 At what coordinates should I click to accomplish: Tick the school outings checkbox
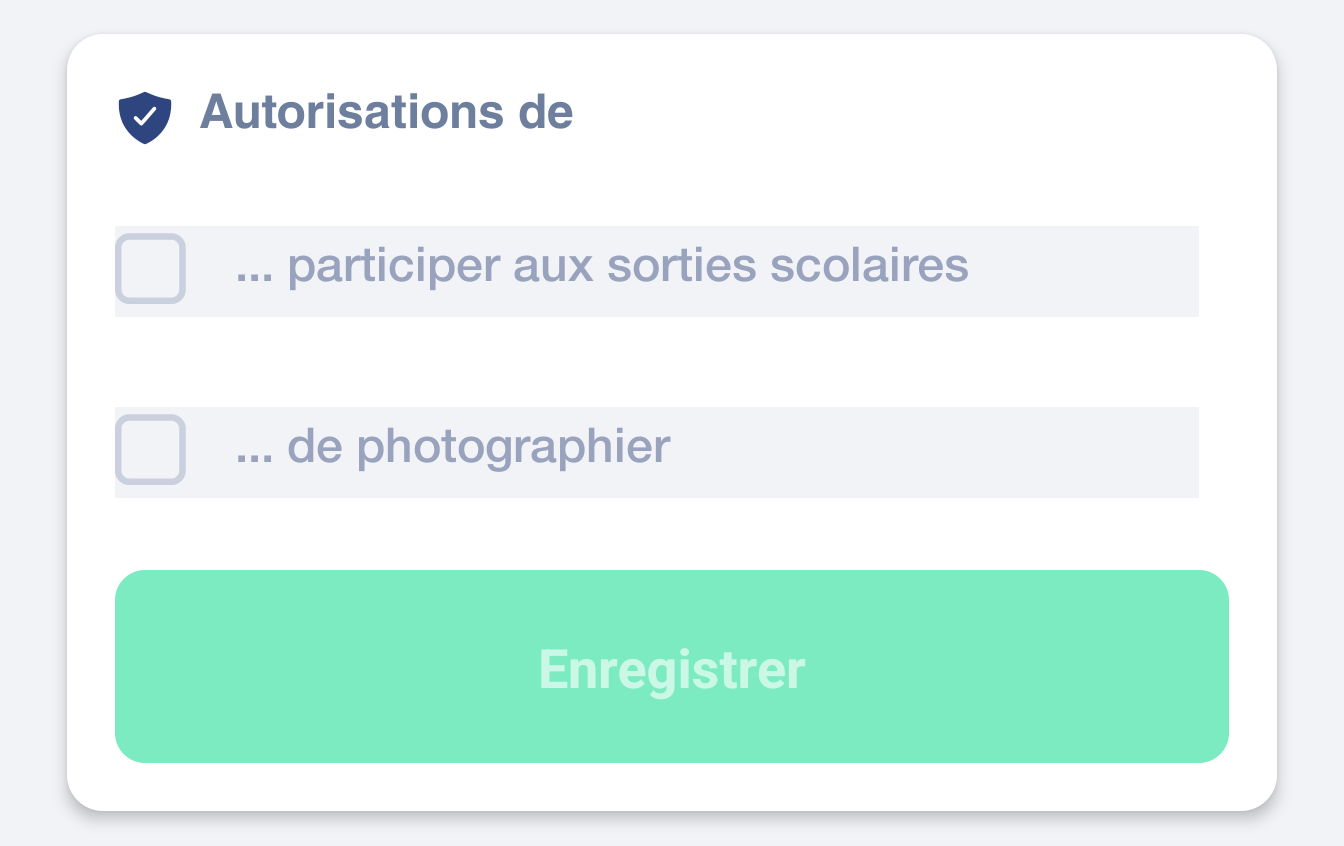click(151, 268)
